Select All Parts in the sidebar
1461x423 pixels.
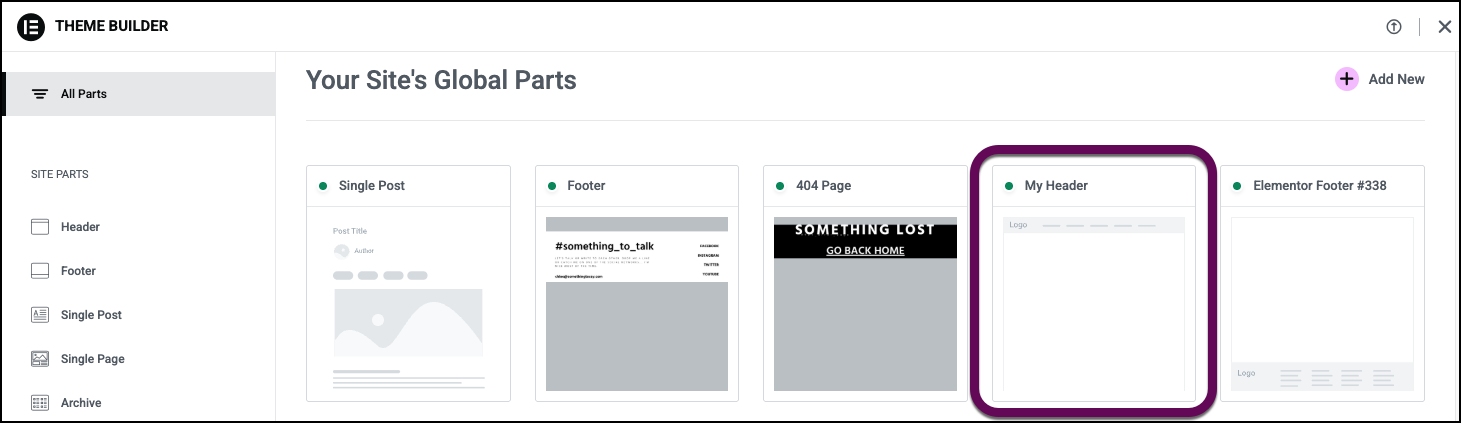[84, 94]
